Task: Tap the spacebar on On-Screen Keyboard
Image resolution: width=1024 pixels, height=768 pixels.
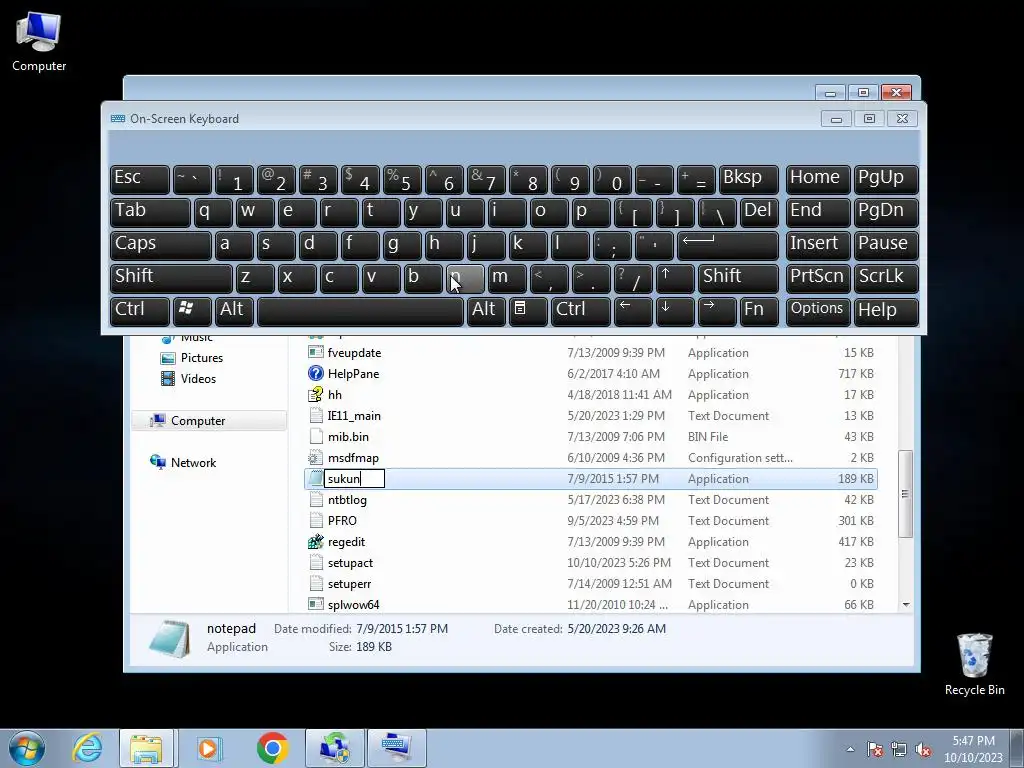Action: [360, 311]
